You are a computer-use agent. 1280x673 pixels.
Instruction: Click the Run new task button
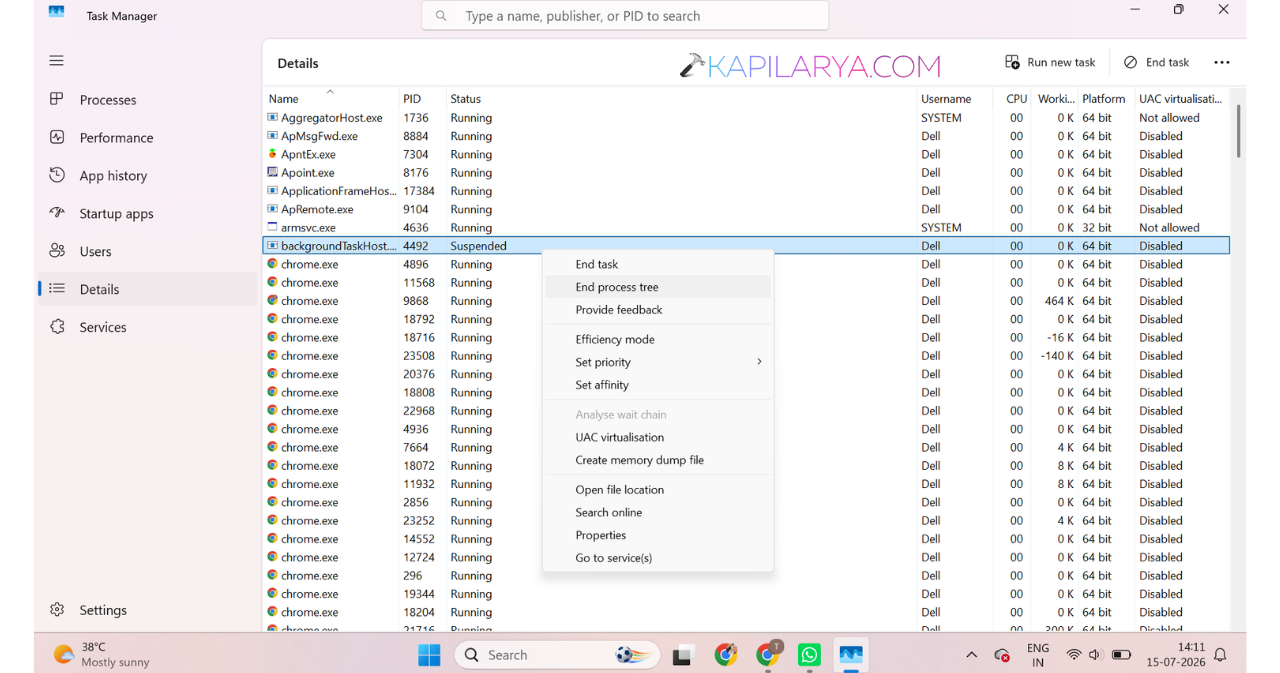coord(1050,62)
